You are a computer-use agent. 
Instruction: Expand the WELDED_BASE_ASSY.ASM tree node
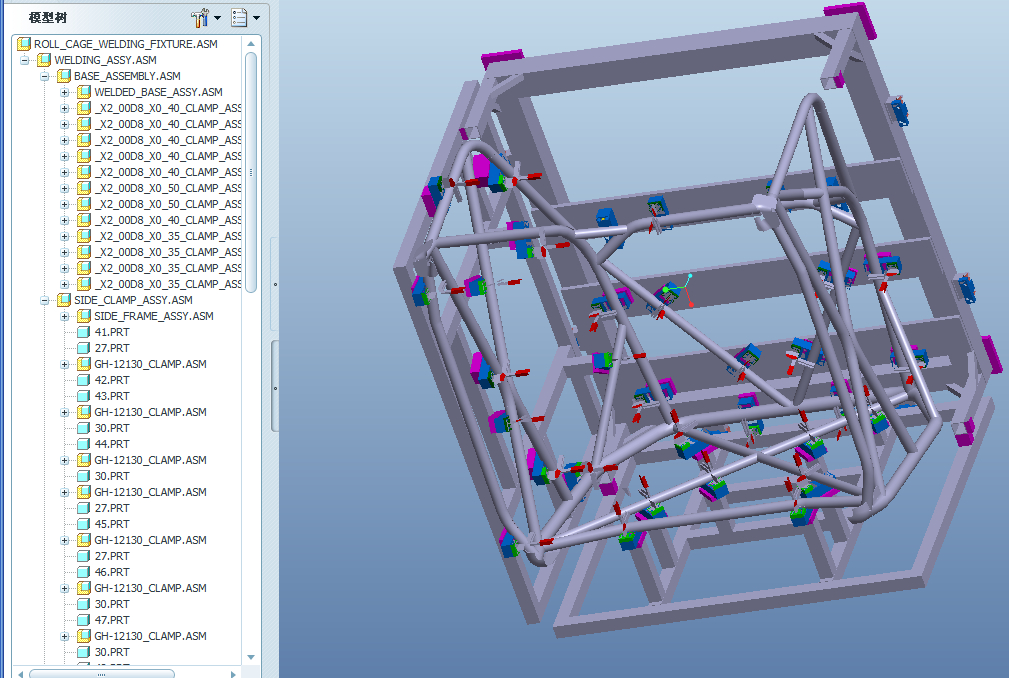64,92
